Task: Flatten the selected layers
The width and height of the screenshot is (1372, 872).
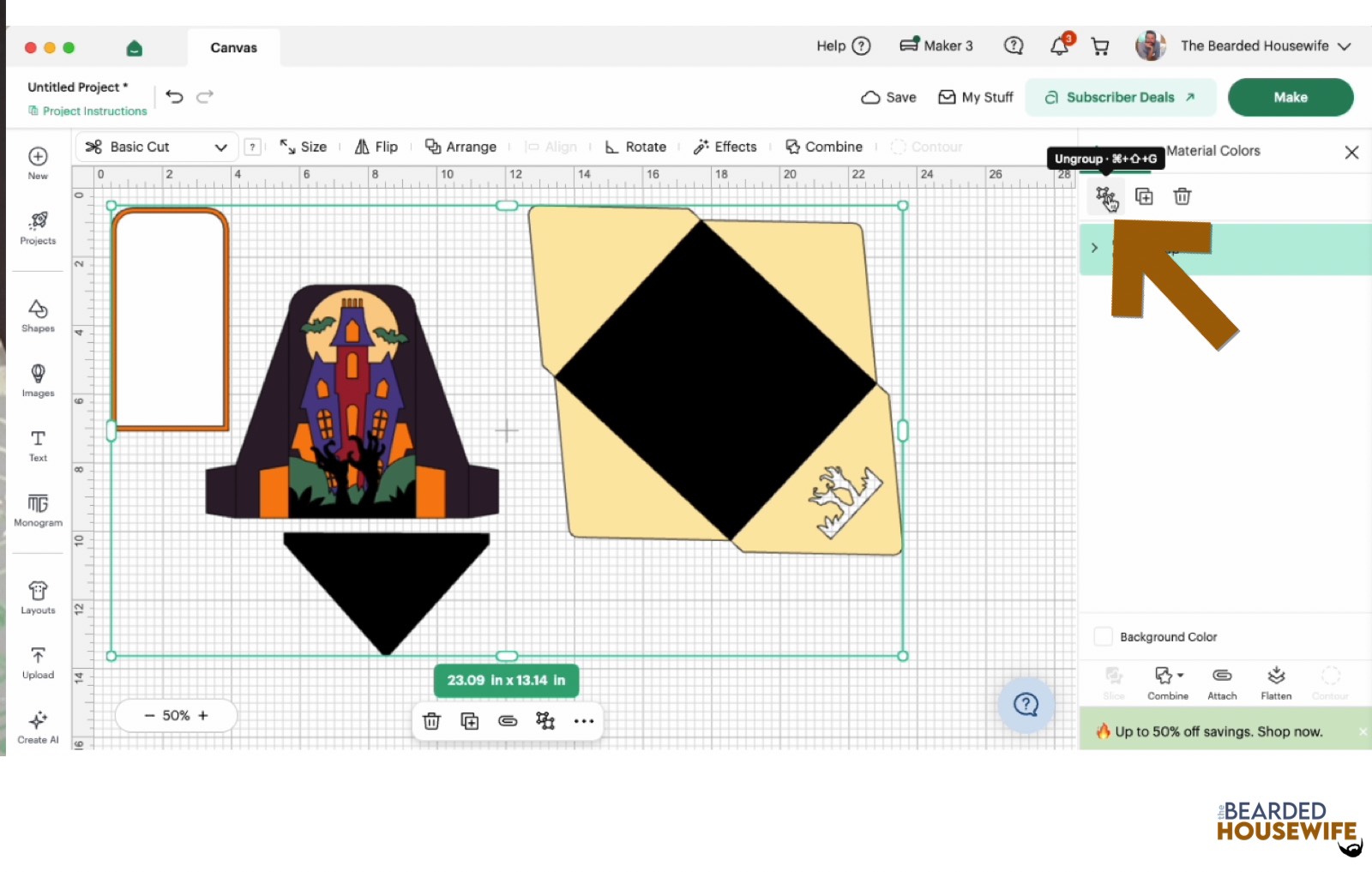Action: (x=1276, y=683)
